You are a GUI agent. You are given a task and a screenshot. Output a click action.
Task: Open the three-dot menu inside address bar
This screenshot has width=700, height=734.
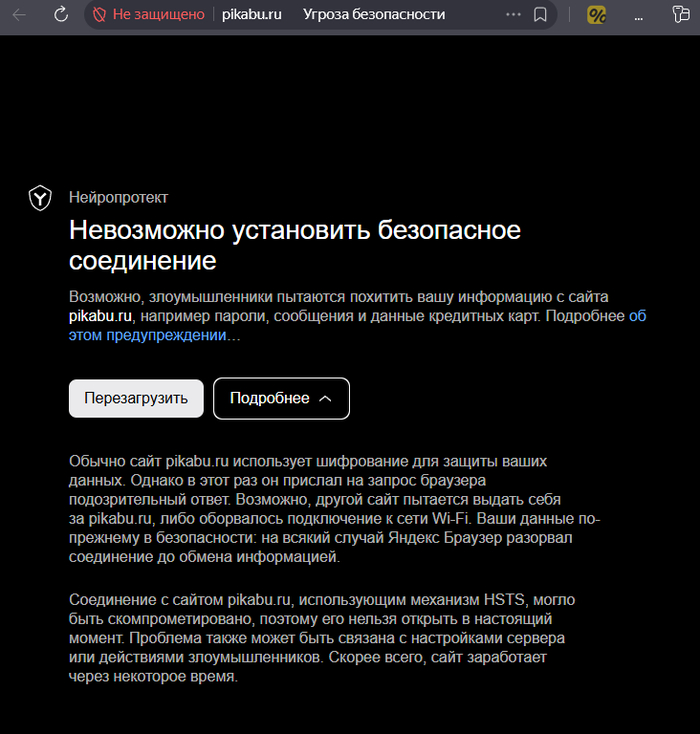click(x=514, y=15)
